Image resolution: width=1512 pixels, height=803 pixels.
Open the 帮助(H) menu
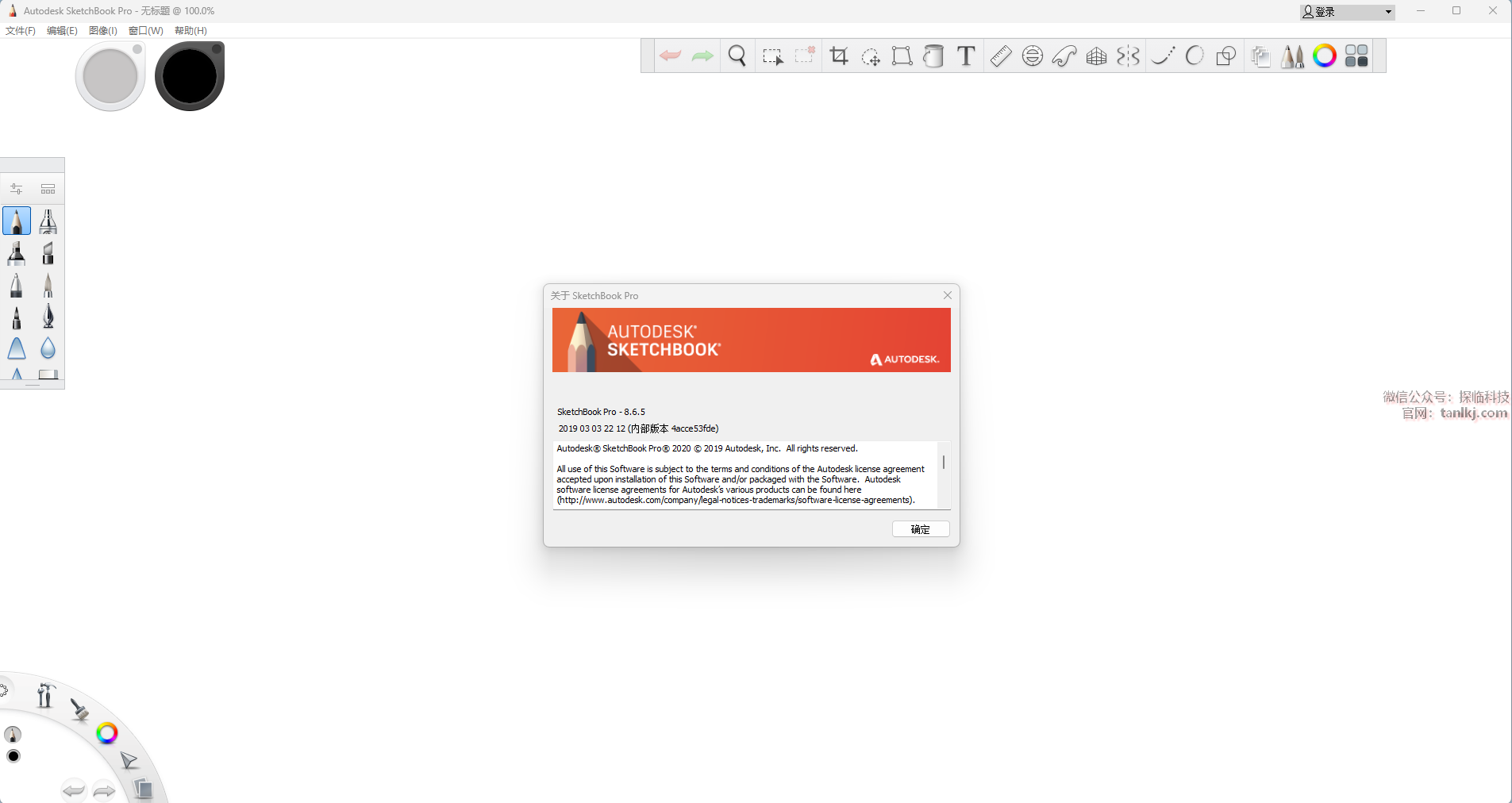coord(190,31)
